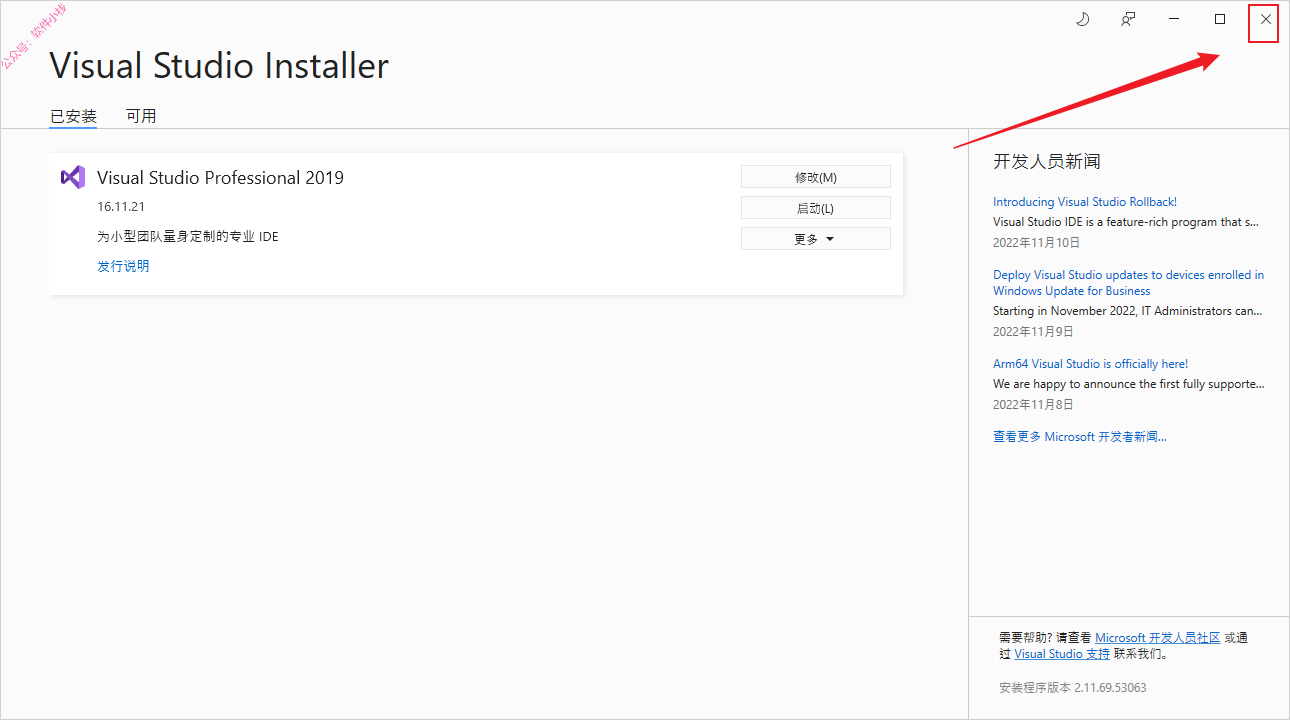The image size is (1290, 720).
Task: Open Visual Studio 支持 link
Action: [1062, 654]
